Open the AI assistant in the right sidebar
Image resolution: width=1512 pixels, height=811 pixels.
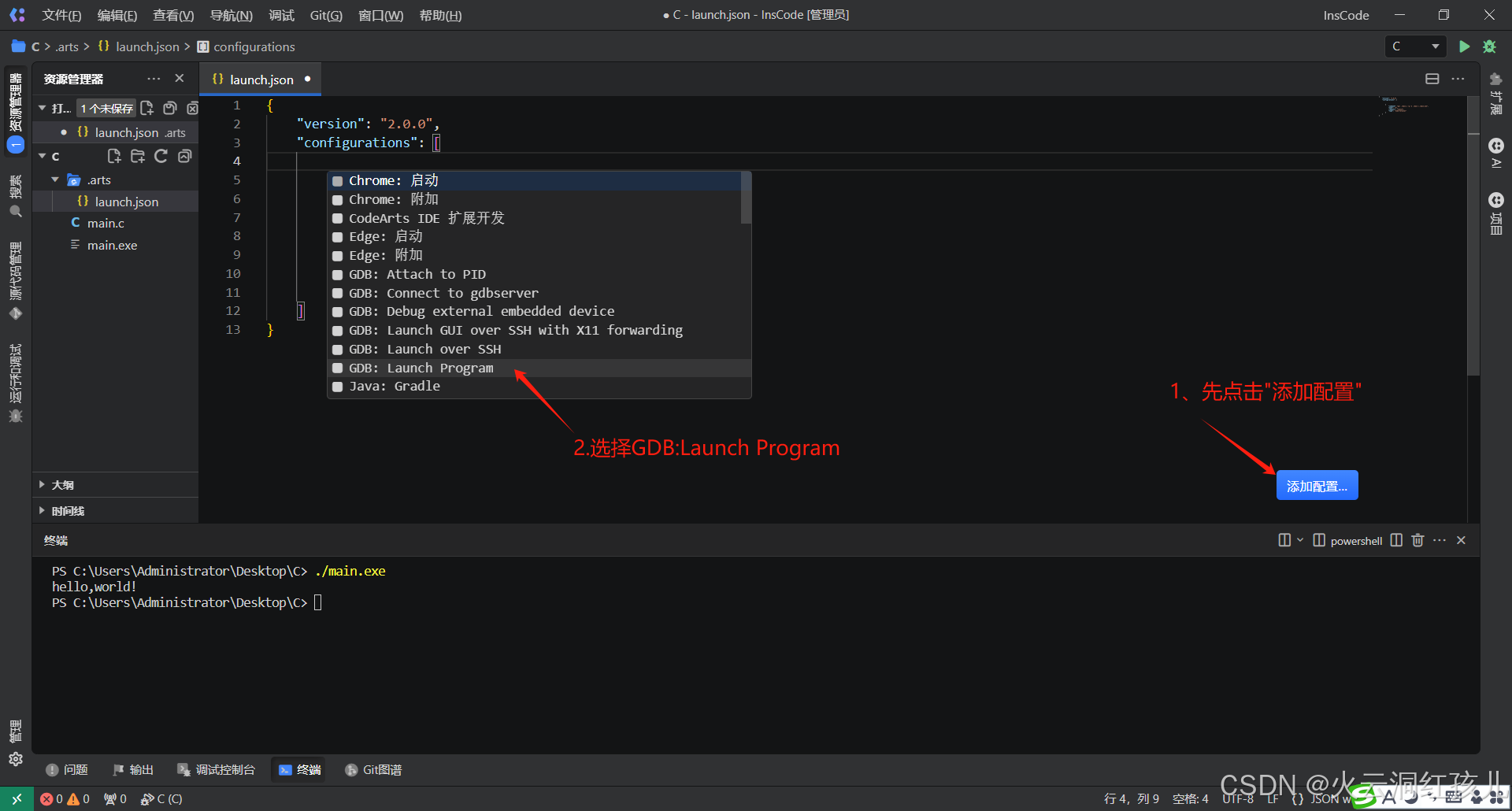(x=1496, y=154)
